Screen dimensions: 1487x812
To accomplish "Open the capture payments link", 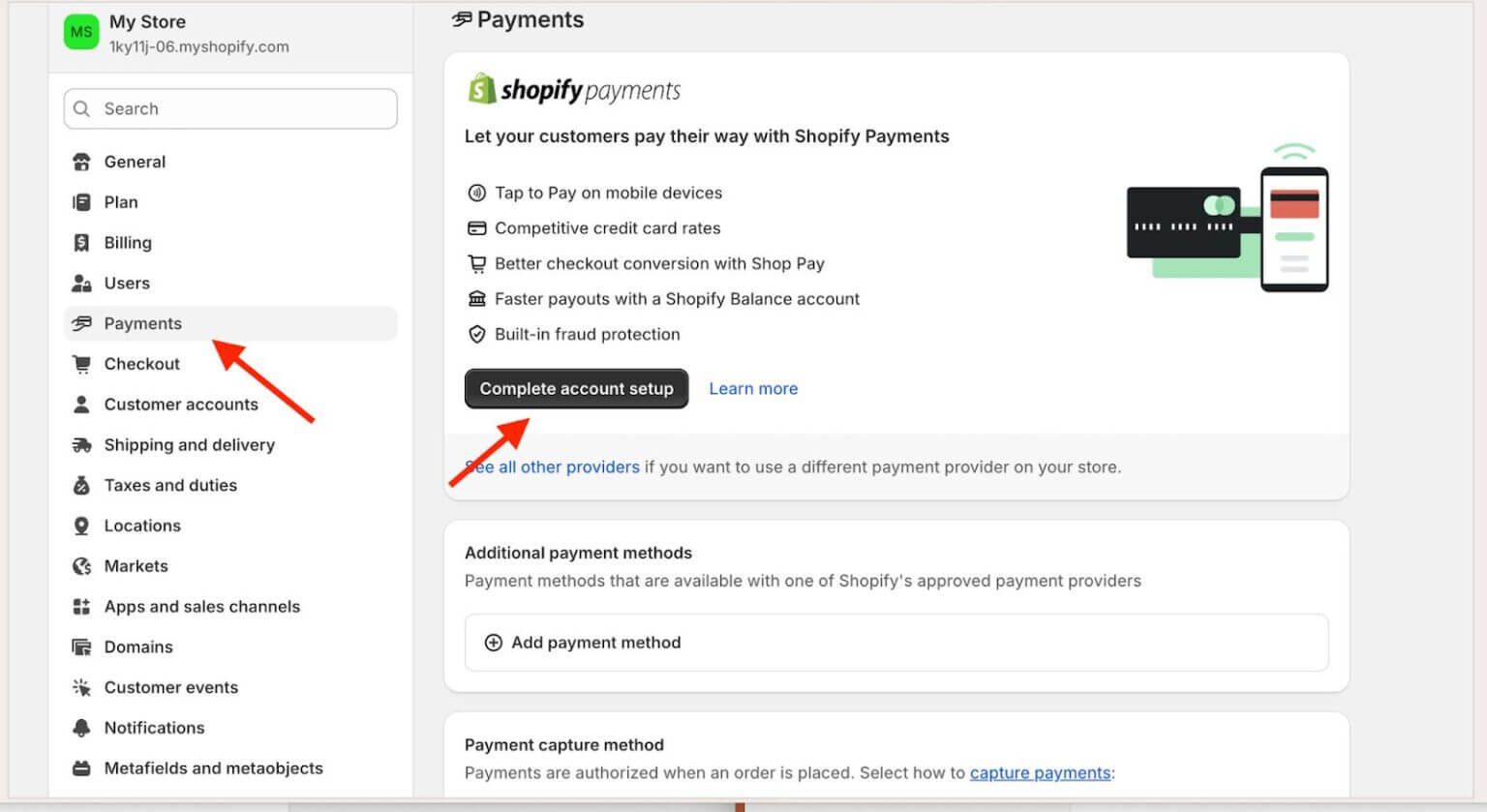I will (1040, 772).
